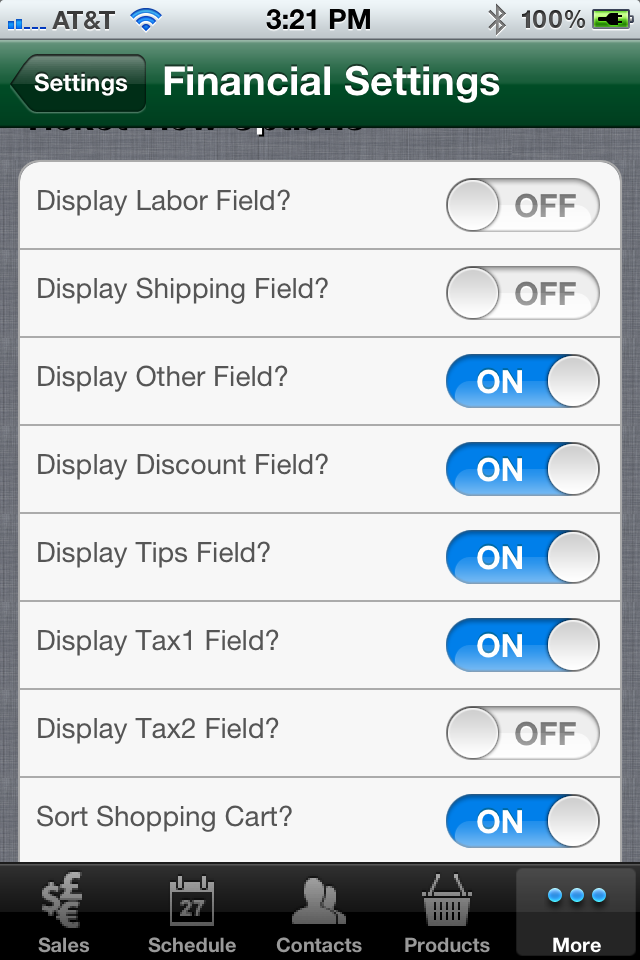
Task: Turn off Display Discount Field
Action: point(522,470)
